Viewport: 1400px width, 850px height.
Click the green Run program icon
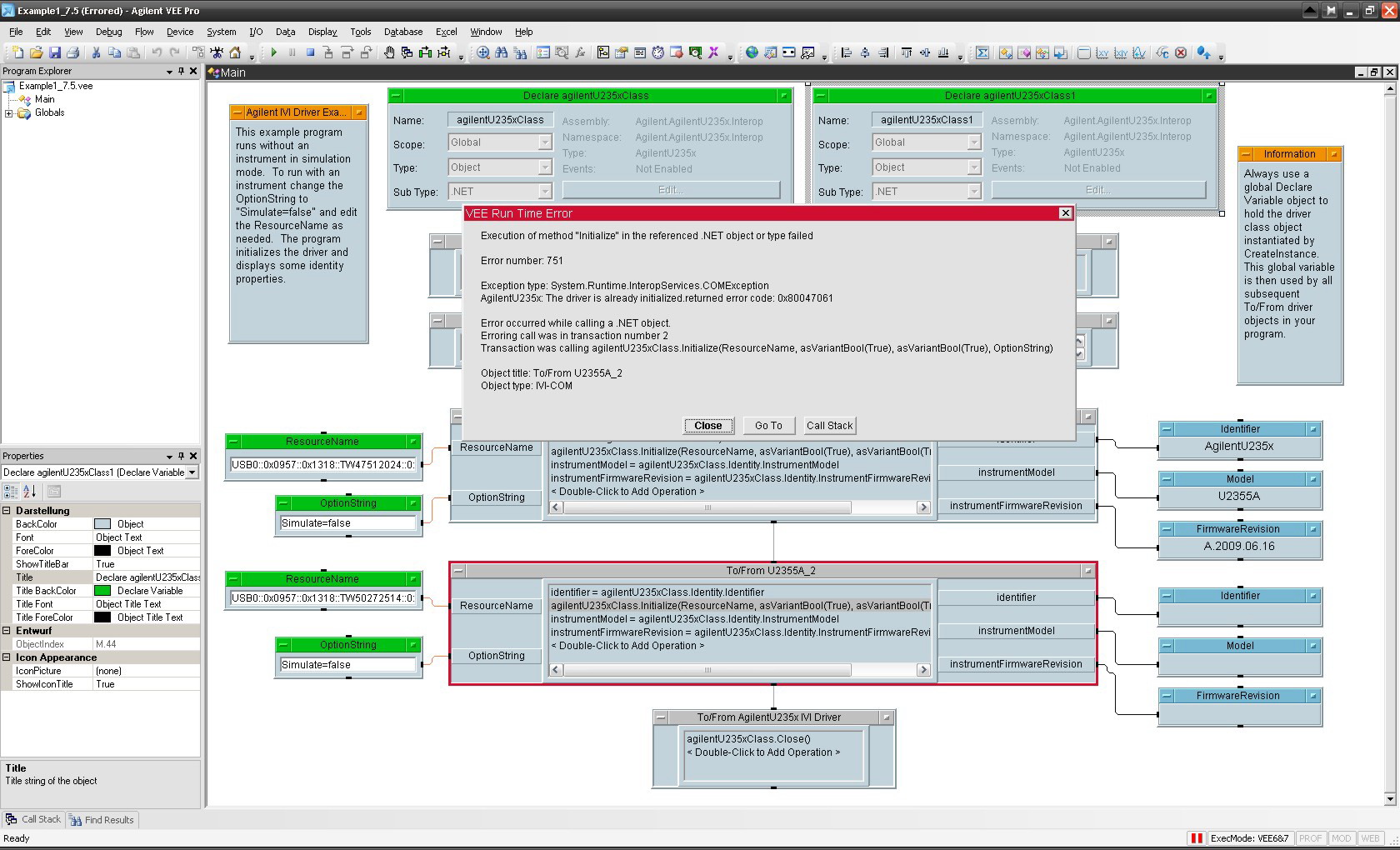pos(273,52)
